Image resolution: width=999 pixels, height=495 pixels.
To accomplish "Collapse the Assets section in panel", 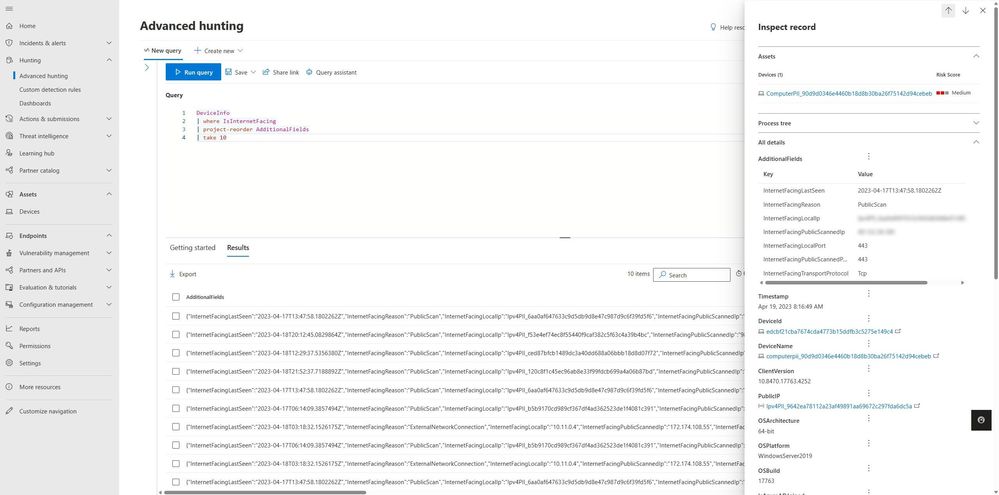I will pyautogui.click(x=975, y=57).
